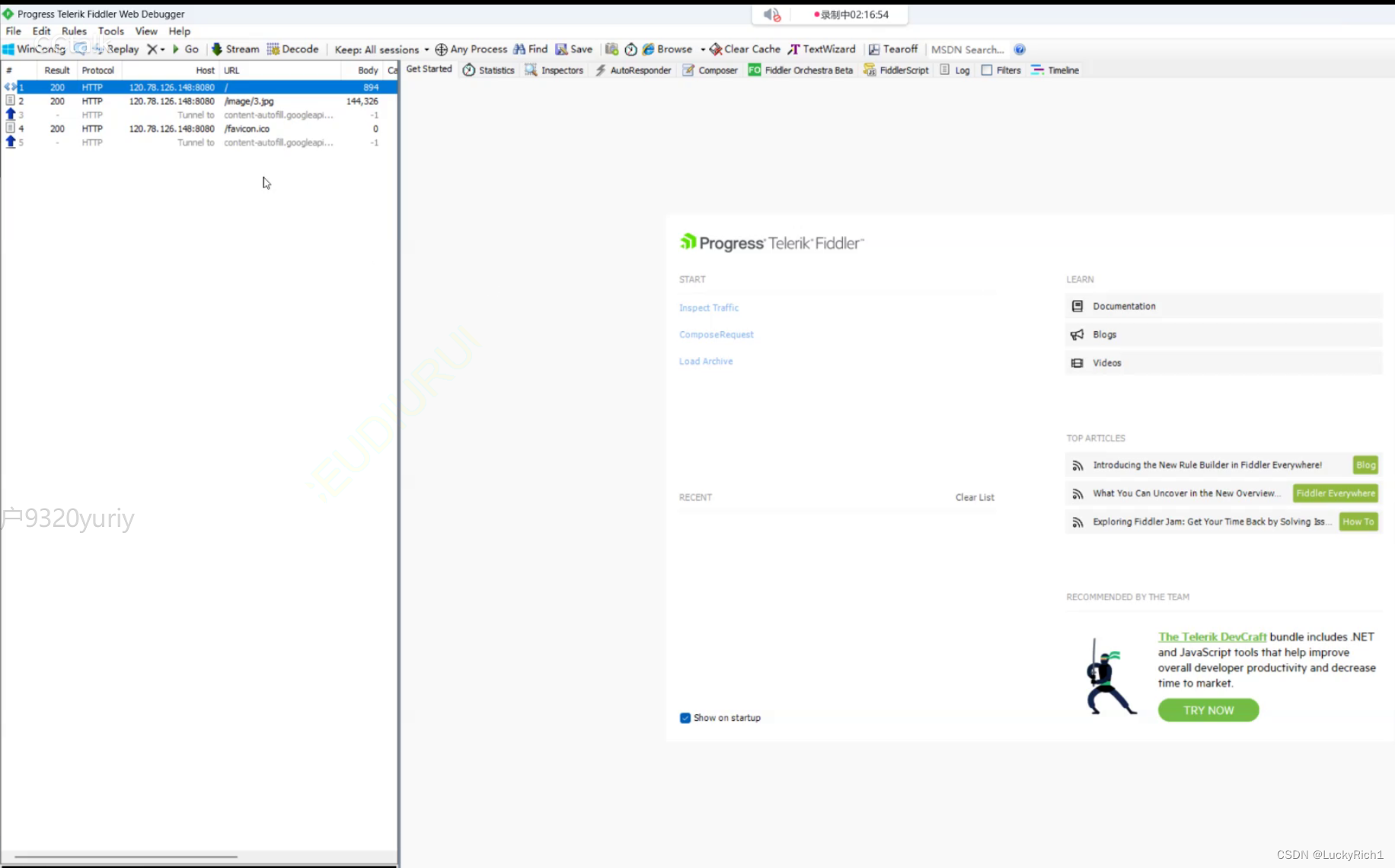Open the New Rule Builder article
This screenshot has width=1395, height=868.
click(1207, 465)
